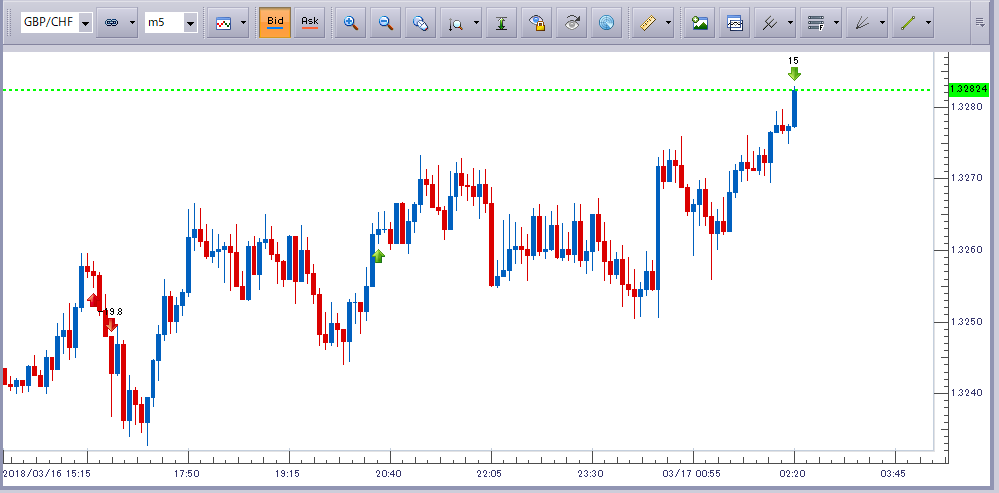The height and width of the screenshot is (493, 999).
Task: Click the 1.3260 price axis label
Action: (965, 250)
